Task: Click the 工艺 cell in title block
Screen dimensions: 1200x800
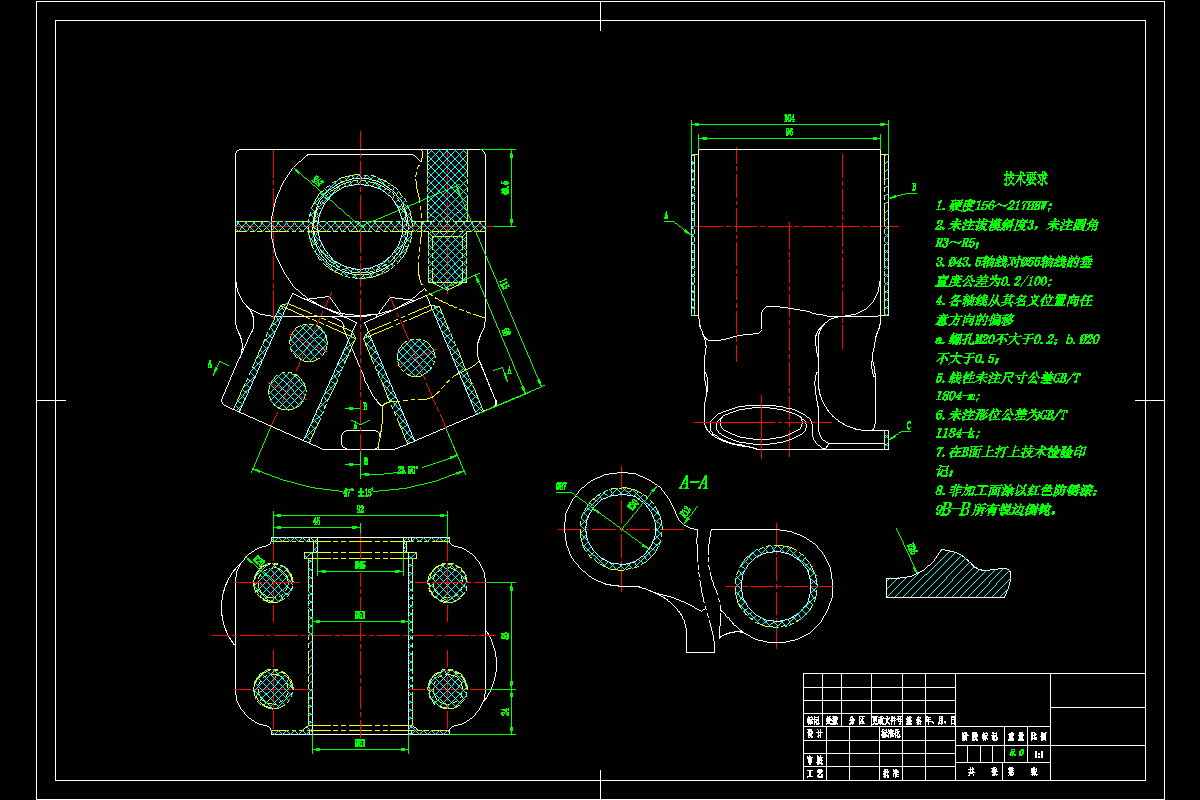Action: [815, 773]
